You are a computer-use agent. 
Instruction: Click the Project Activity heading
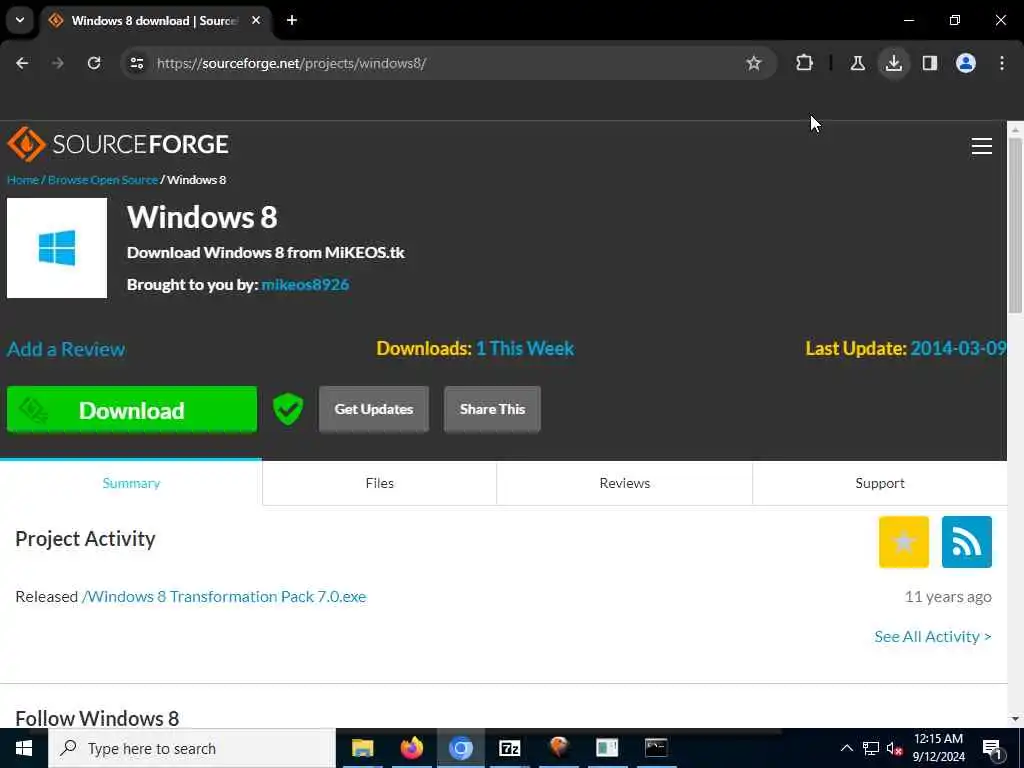point(86,539)
